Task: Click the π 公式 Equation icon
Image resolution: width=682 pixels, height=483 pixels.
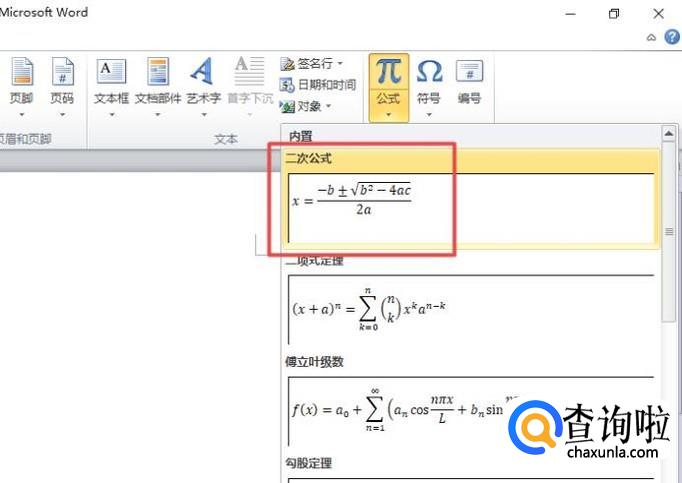Action: click(388, 72)
